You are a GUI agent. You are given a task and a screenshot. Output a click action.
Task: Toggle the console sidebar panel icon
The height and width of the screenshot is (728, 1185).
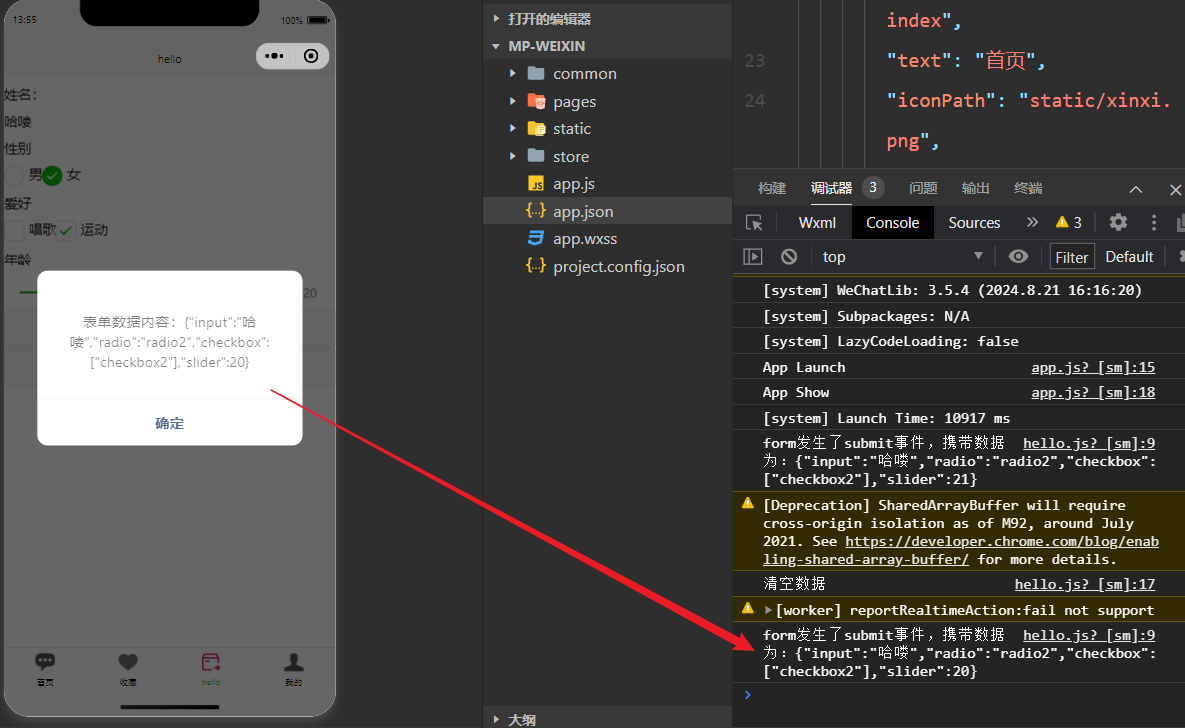click(x=753, y=257)
